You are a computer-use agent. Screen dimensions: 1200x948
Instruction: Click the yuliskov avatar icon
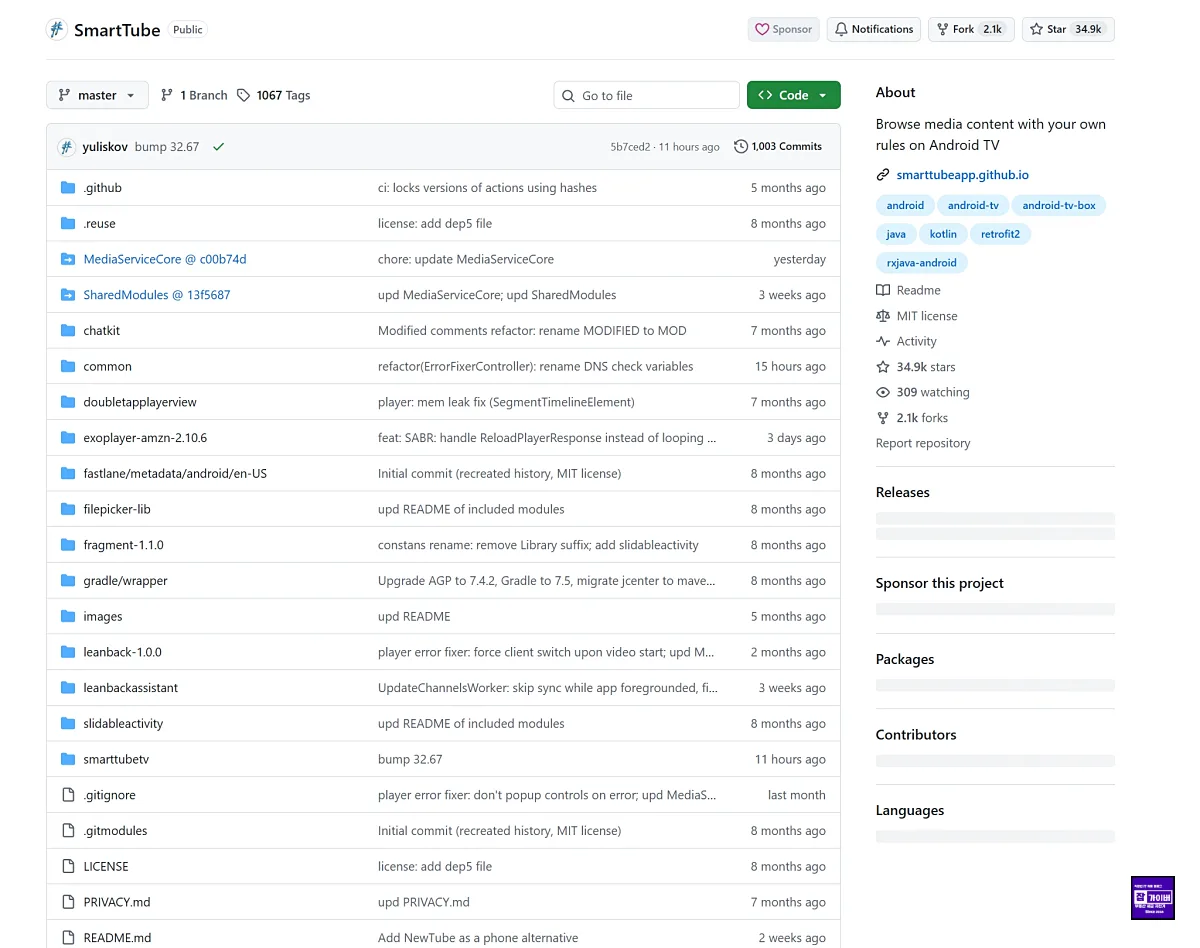(x=67, y=147)
